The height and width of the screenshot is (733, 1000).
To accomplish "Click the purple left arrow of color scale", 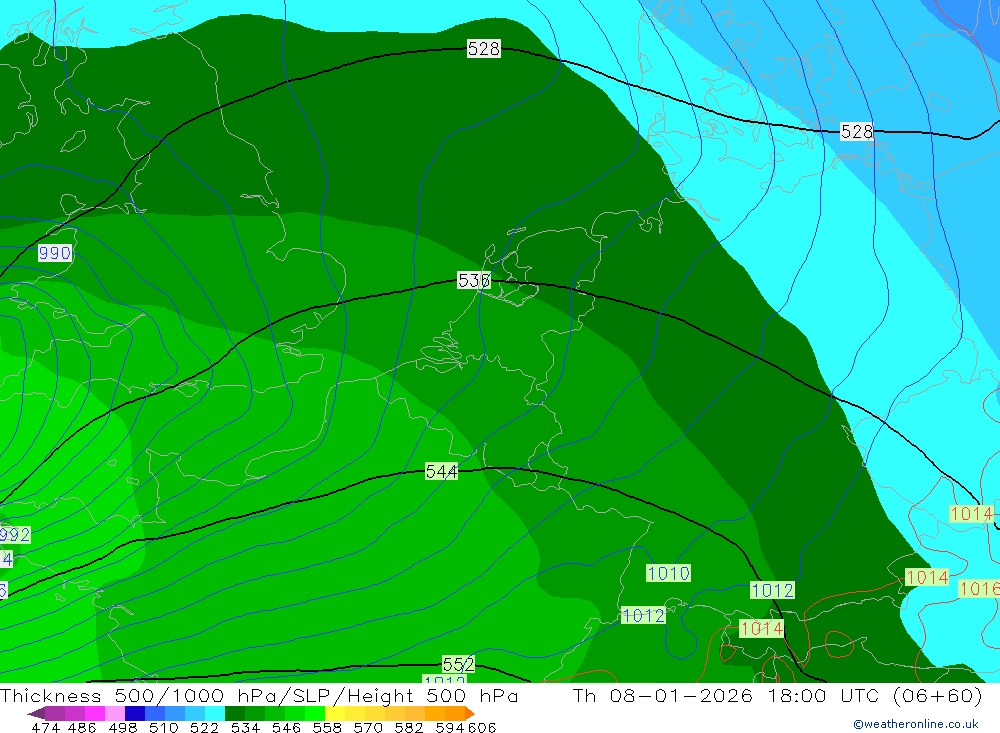I will coord(35,714).
